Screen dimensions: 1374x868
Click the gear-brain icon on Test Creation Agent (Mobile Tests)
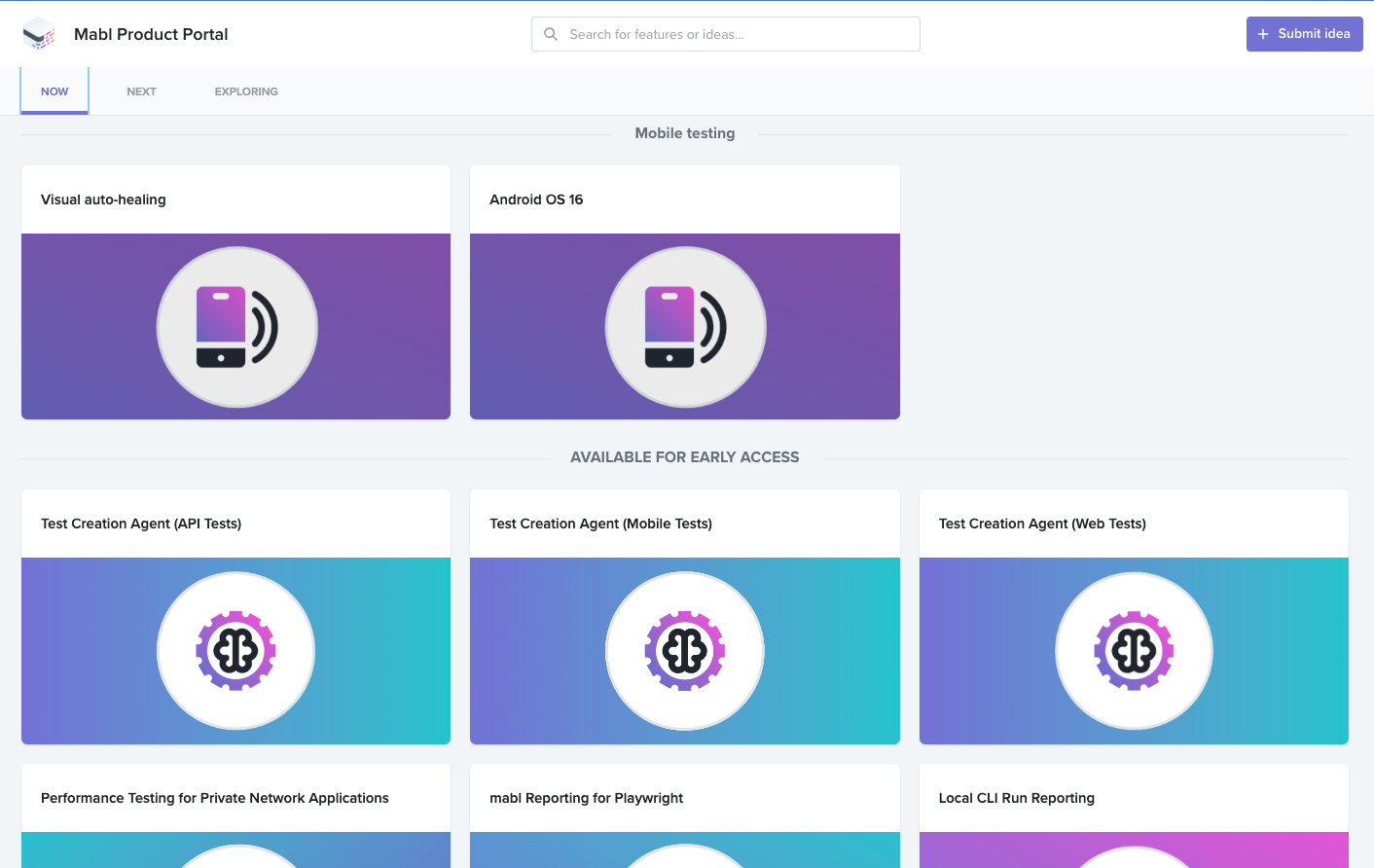point(685,650)
